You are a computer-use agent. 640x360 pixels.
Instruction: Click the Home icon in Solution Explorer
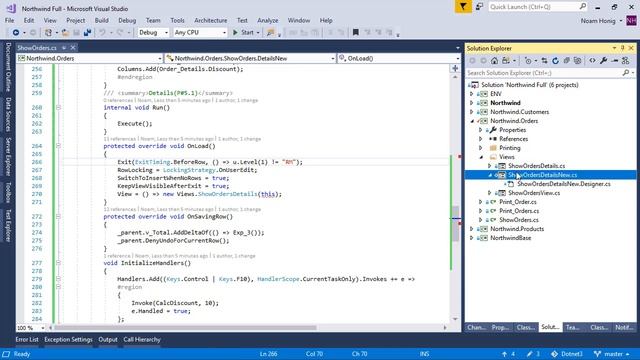pyautogui.click(x=494, y=61)
